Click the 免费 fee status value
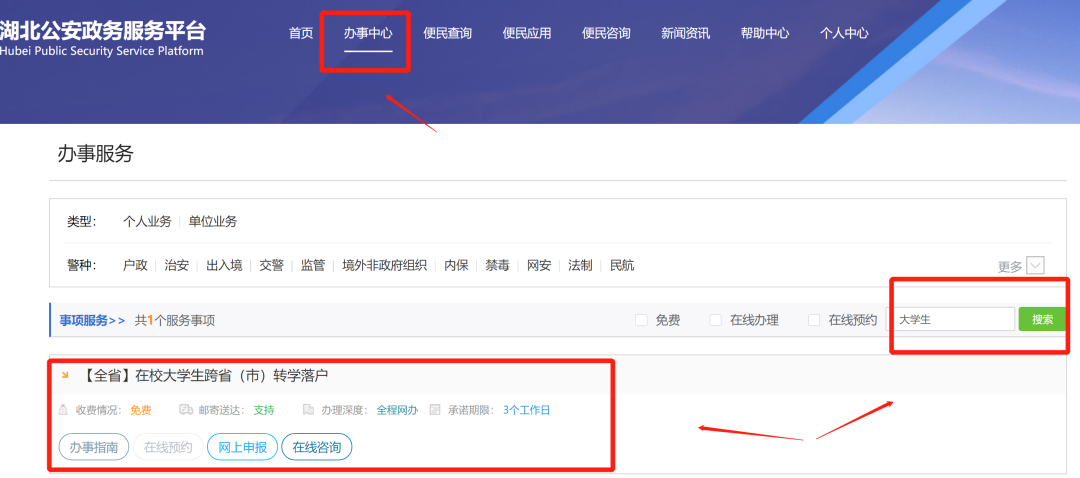 pos(141,411)
